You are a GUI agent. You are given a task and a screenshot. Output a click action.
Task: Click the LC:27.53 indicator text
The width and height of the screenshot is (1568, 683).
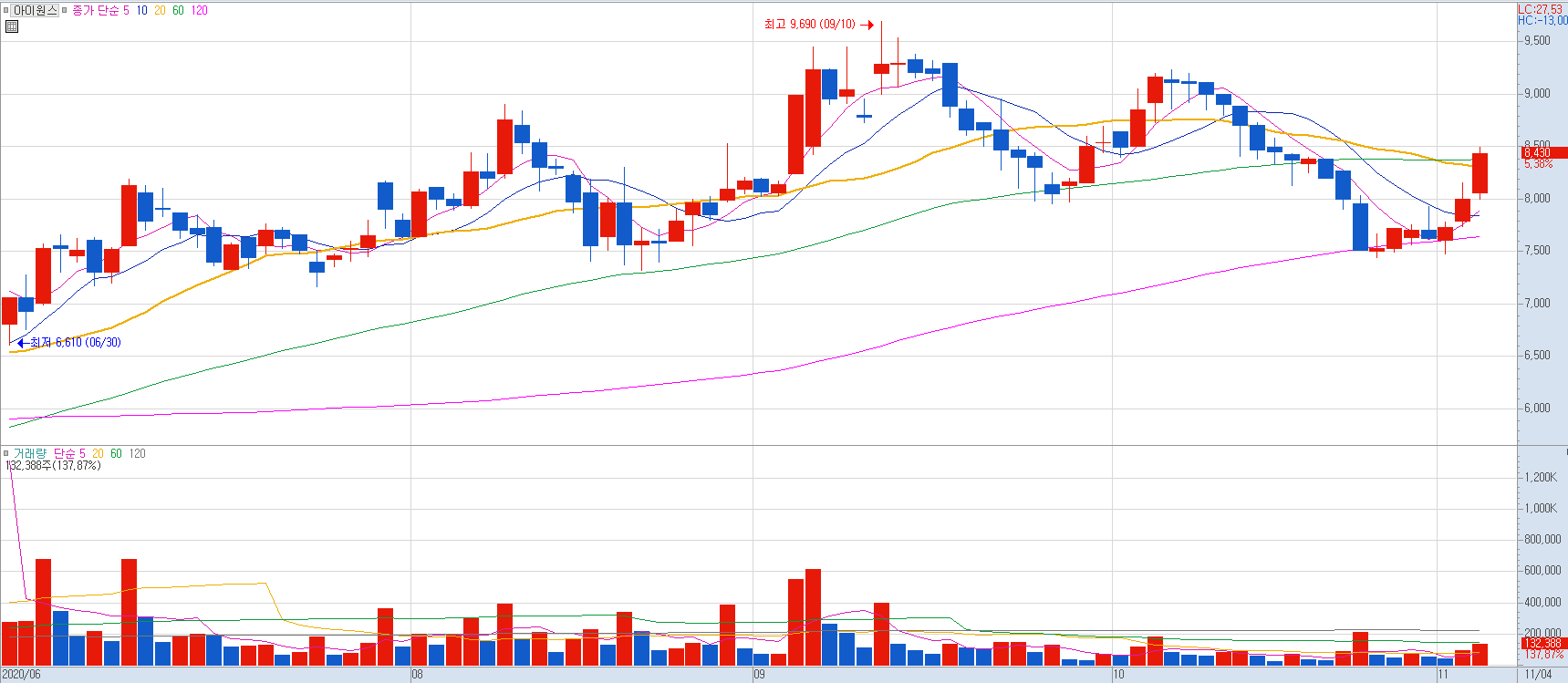[1540, 9]
